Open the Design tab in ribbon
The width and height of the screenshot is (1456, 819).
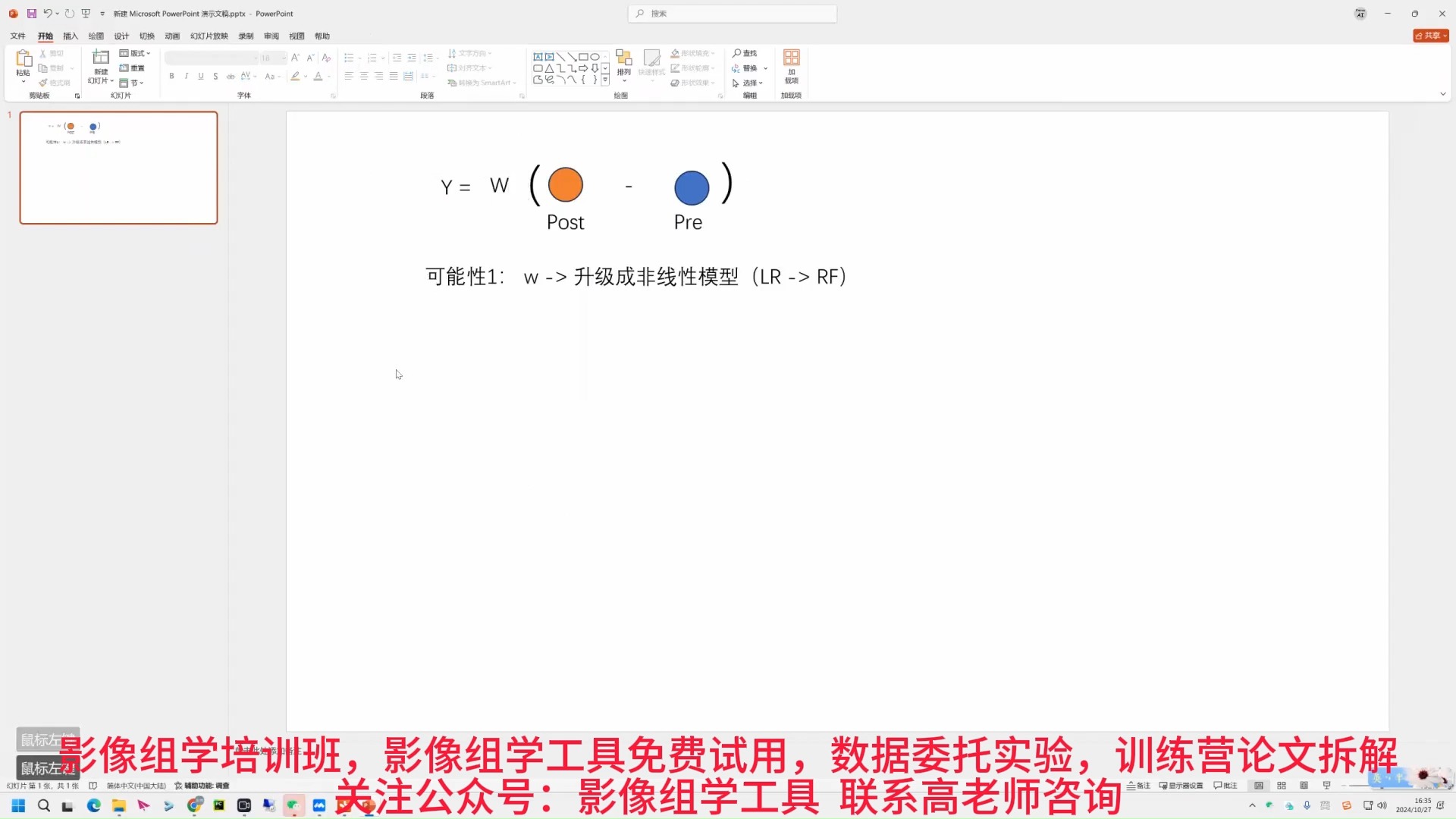pyautogui.click(x=120, y=36)
